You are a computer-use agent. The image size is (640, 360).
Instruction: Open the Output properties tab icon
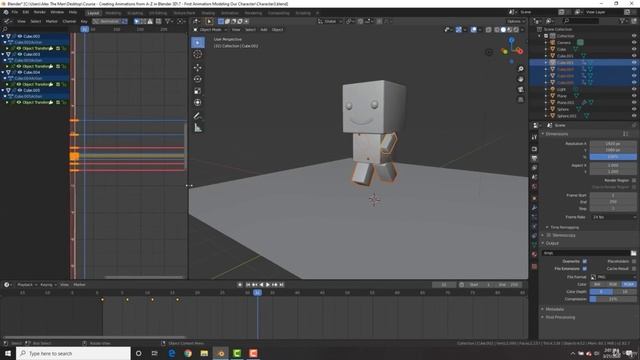[534, 158]
